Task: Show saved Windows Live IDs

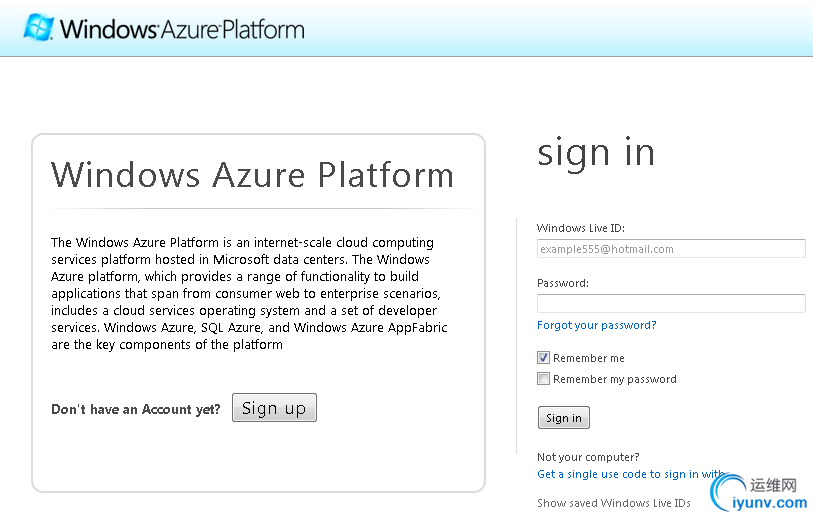Action: (x=613, y=503)
